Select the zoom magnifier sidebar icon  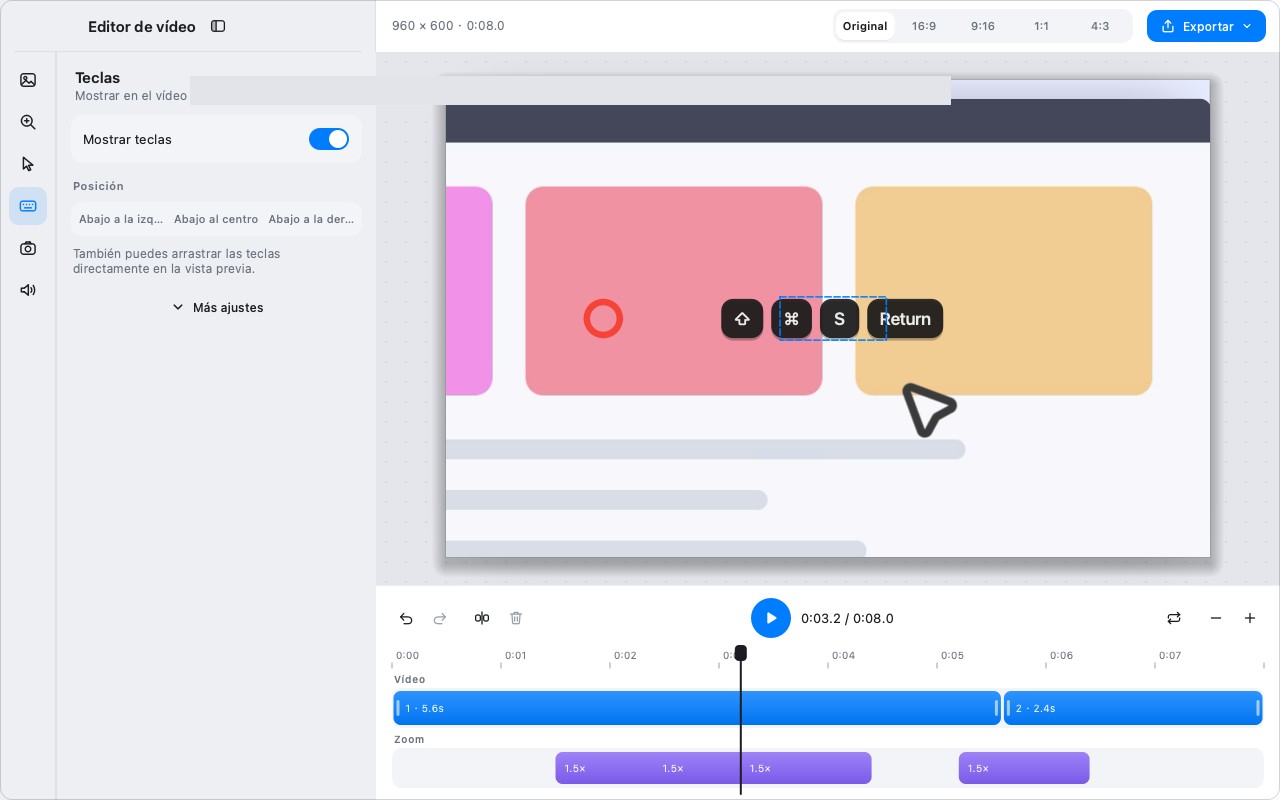[x=28, y=122]
